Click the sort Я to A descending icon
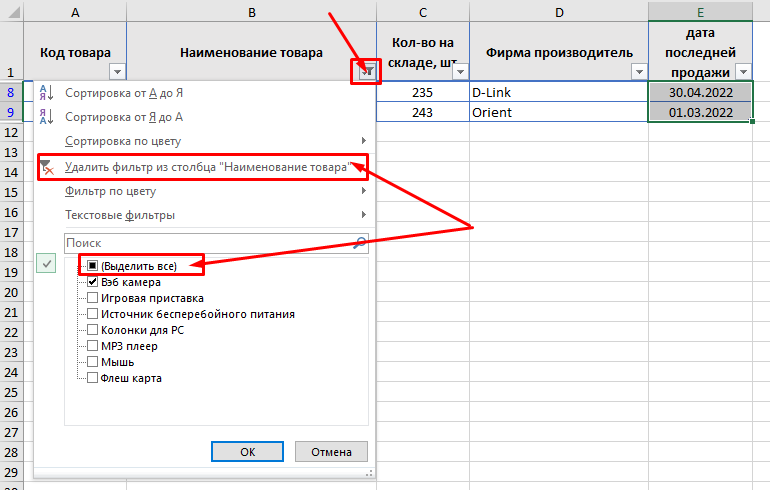 47,117
